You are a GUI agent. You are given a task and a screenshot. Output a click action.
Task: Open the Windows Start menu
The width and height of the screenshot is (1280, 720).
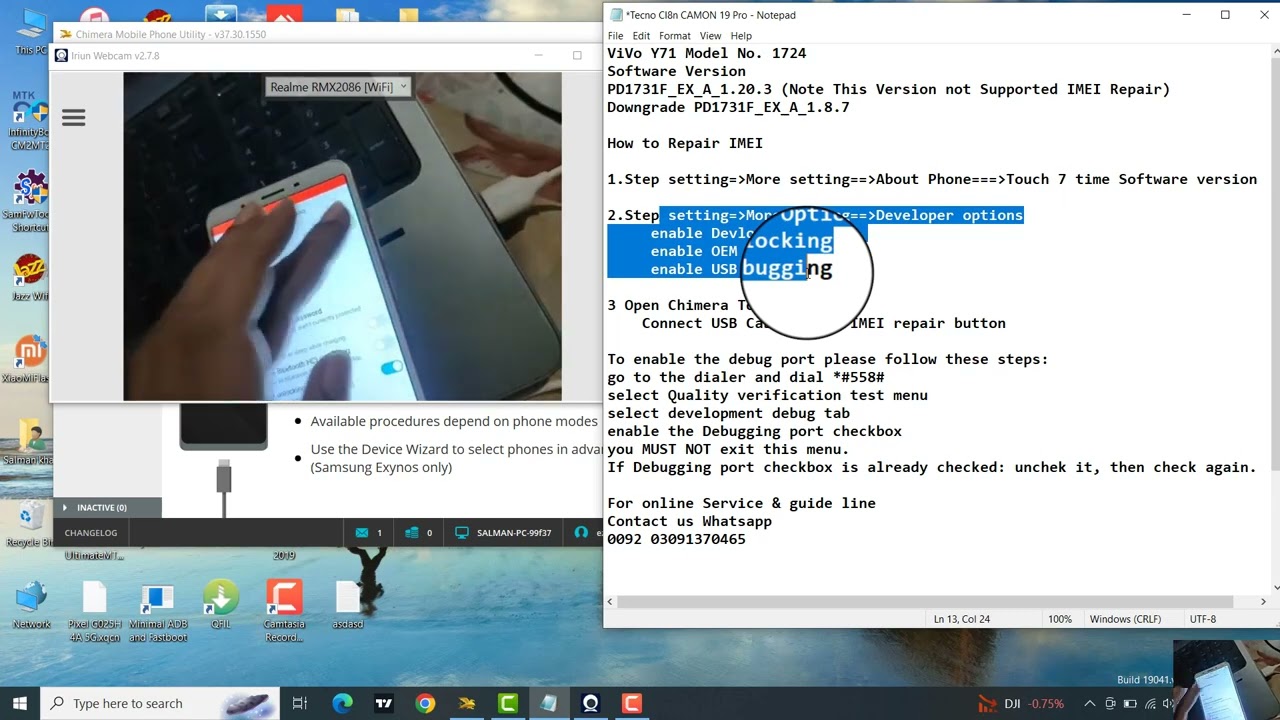[19, 703]
